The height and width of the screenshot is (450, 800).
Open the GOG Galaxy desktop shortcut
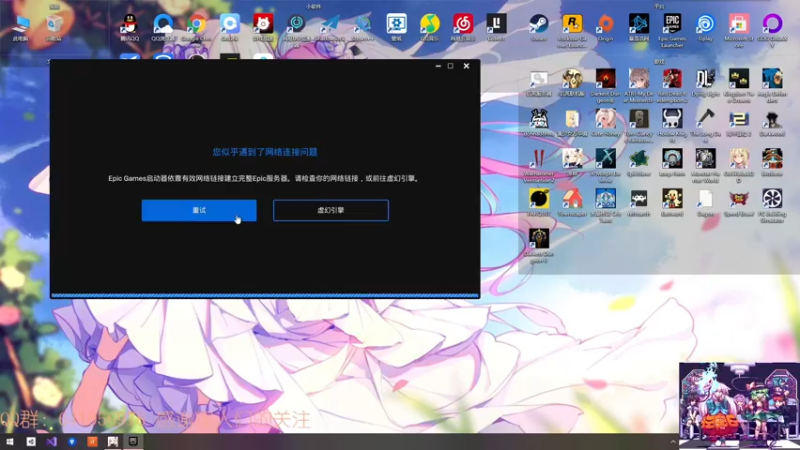coord(772,31)
